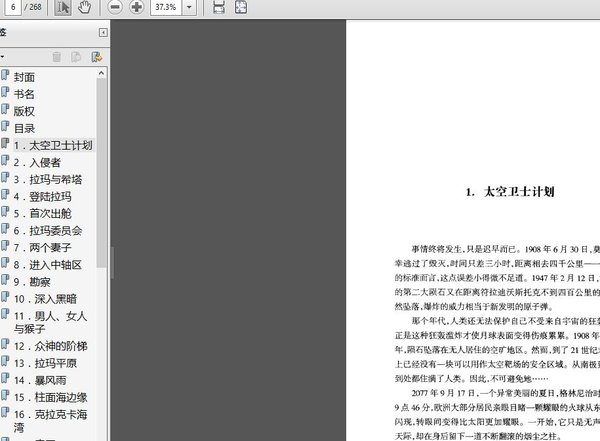Viewport: 600px width, 441px height.
Task: Select the fit width scrolling icon
Action: coord(218,7)
